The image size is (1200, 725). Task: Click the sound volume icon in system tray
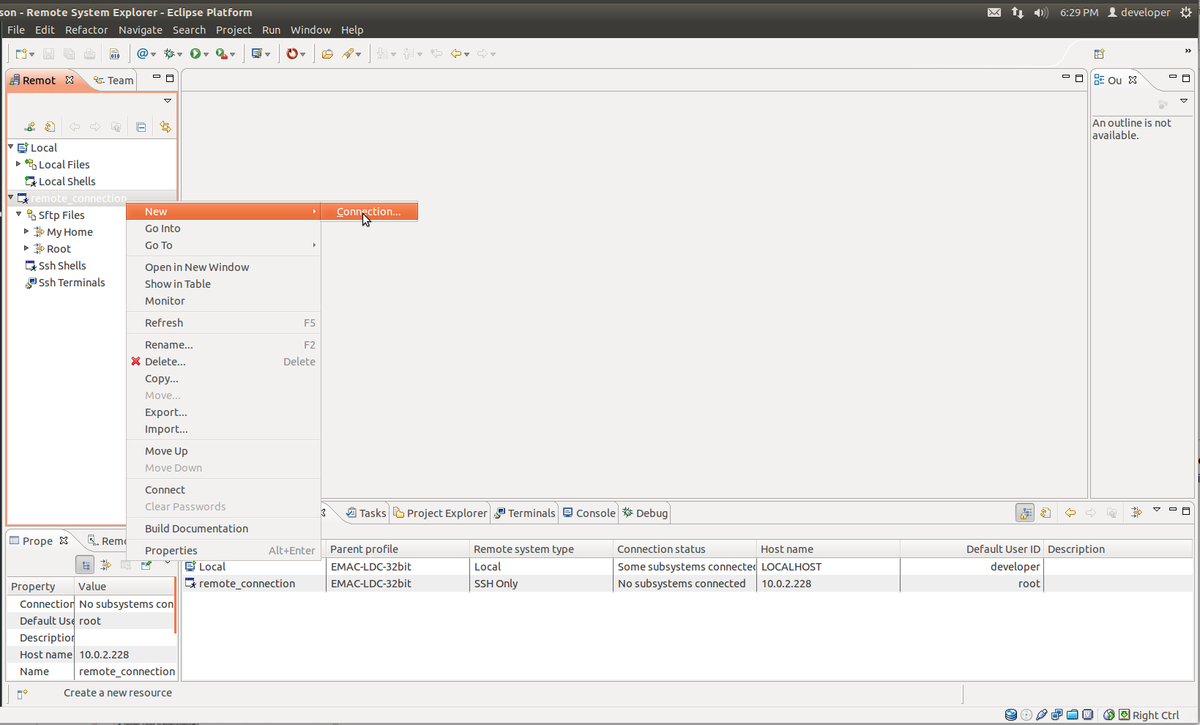click(x=1041, y=12)
